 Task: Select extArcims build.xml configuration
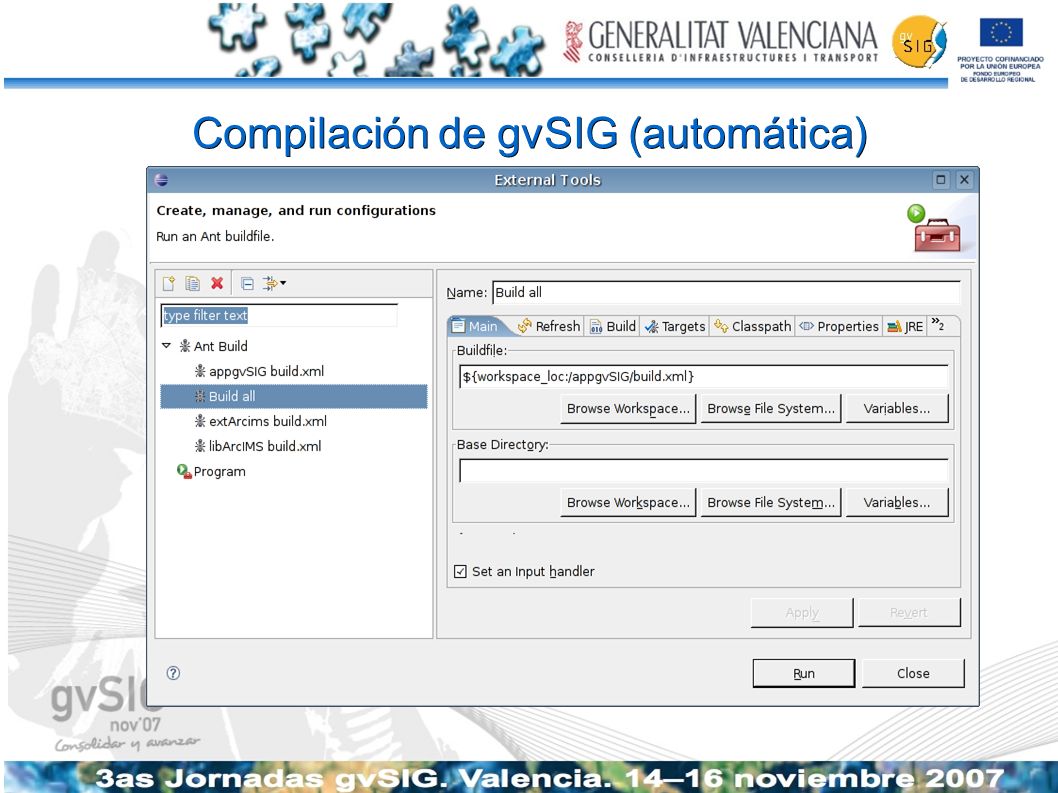267,421
